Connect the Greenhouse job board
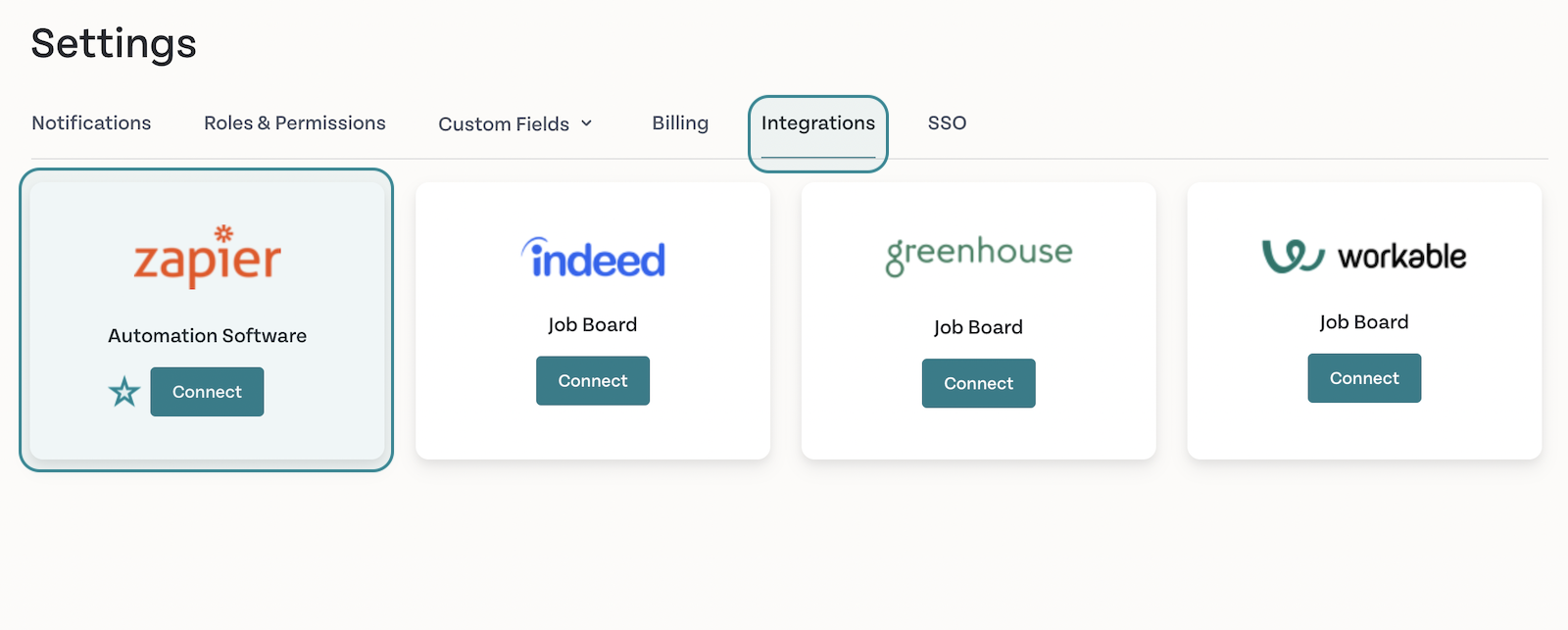Viewport: 1568px width, 630px height. point(979,383)
